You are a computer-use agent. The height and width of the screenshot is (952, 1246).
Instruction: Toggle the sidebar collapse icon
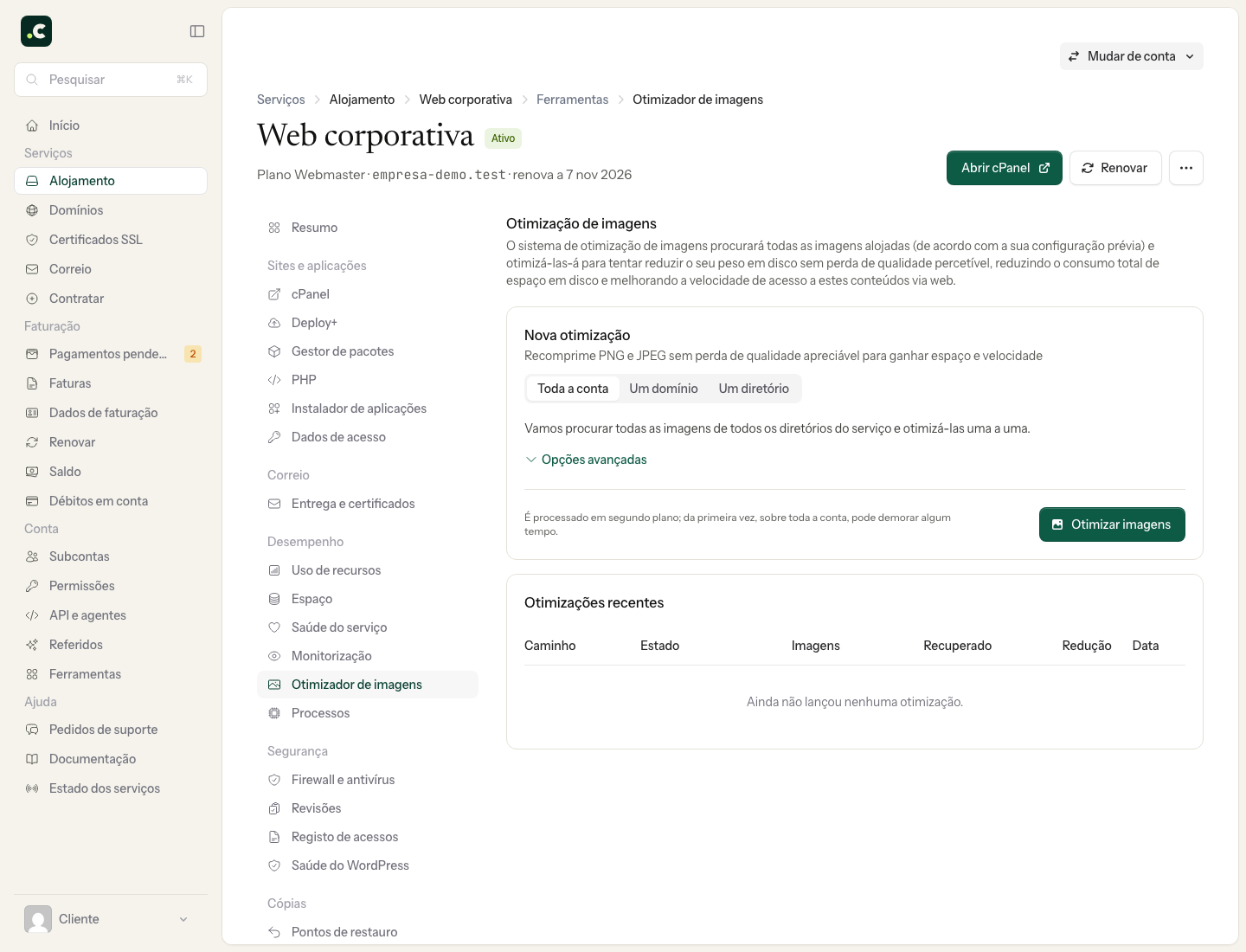(x=197, y=31)
